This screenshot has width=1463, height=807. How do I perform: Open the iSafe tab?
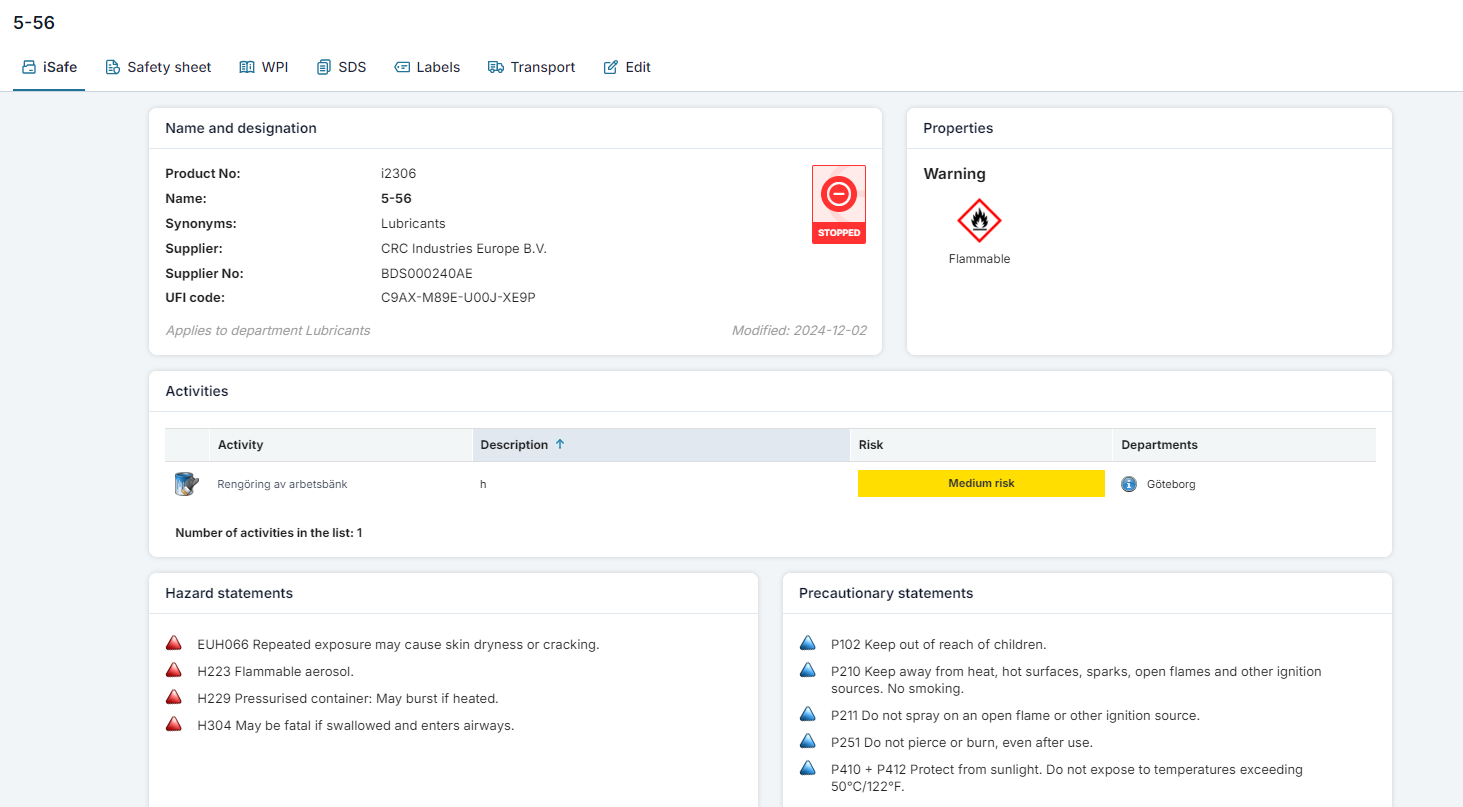coord(49,67)
